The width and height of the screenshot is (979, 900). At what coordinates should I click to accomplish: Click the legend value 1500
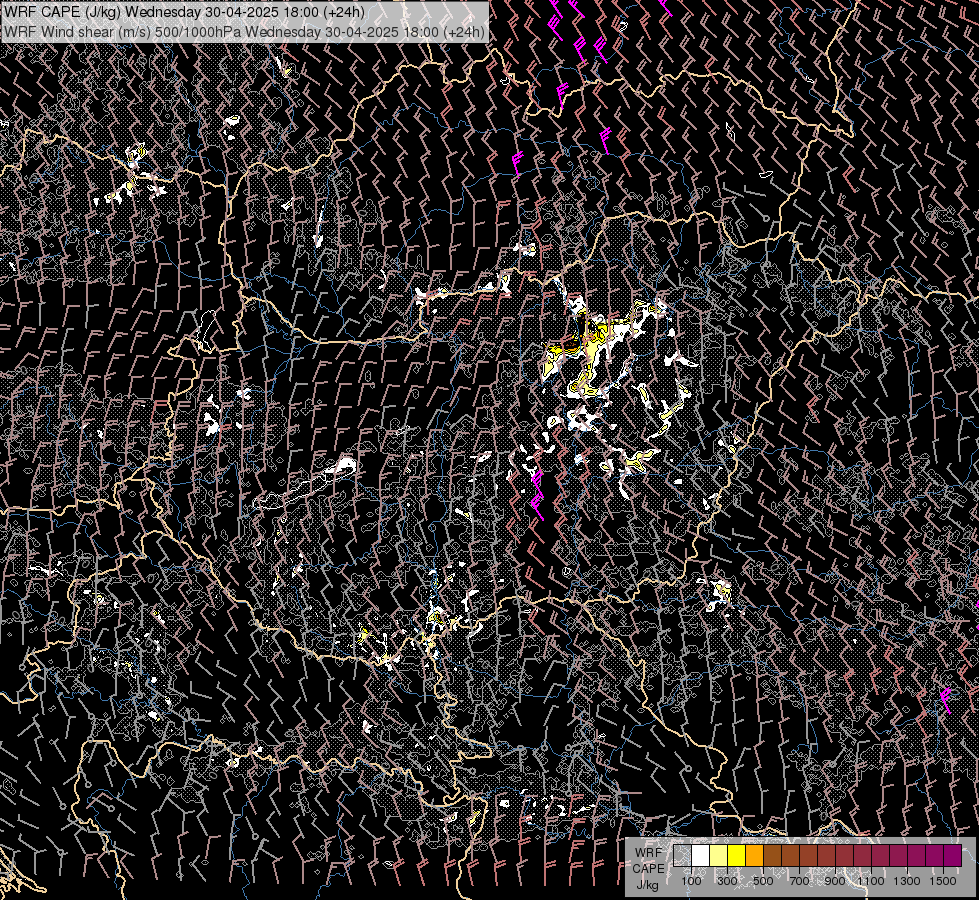coord(943,881)
